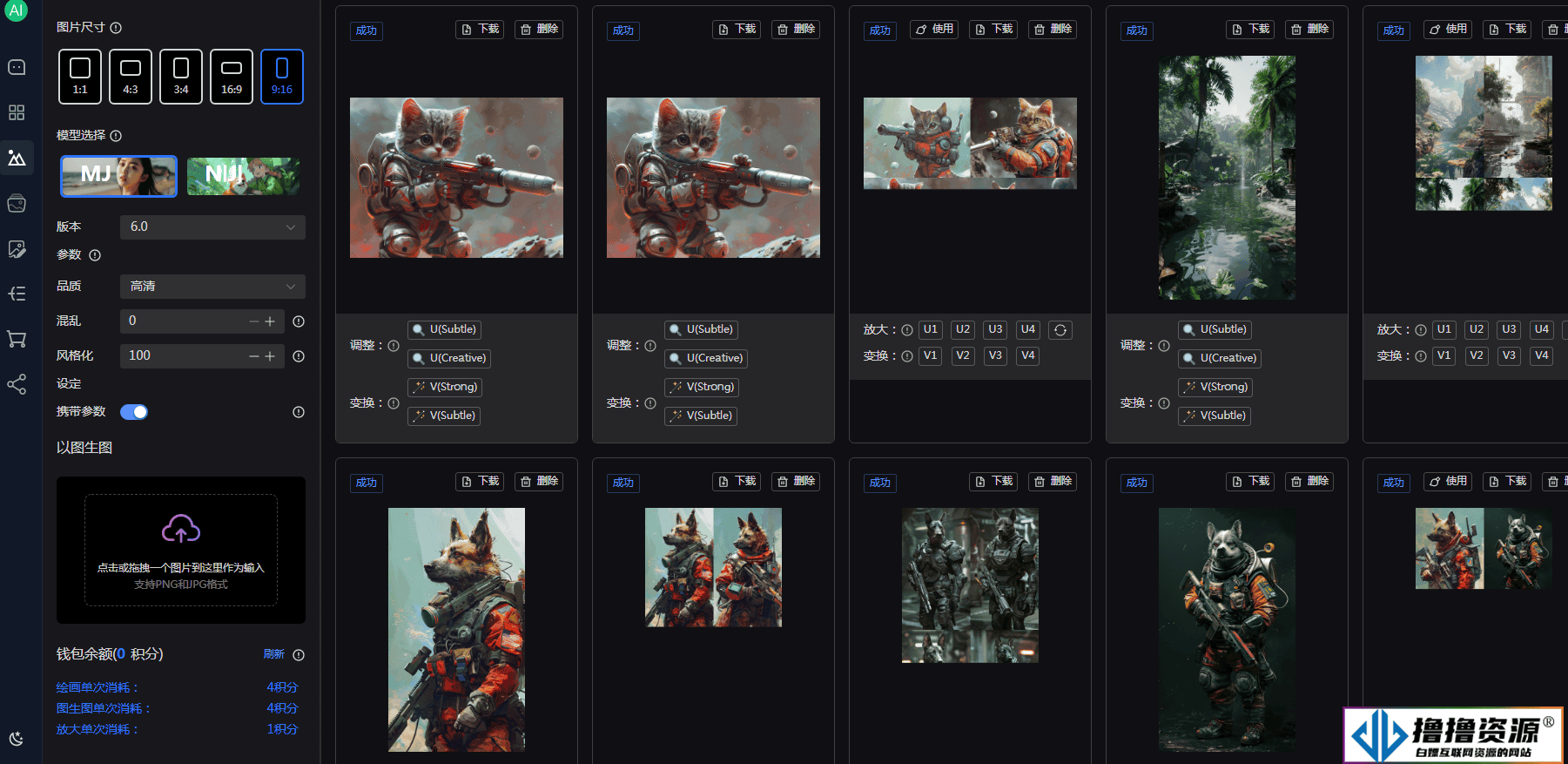Choose the MJ model
Screen dimensions: 1568x764
[x=118, y=176]
